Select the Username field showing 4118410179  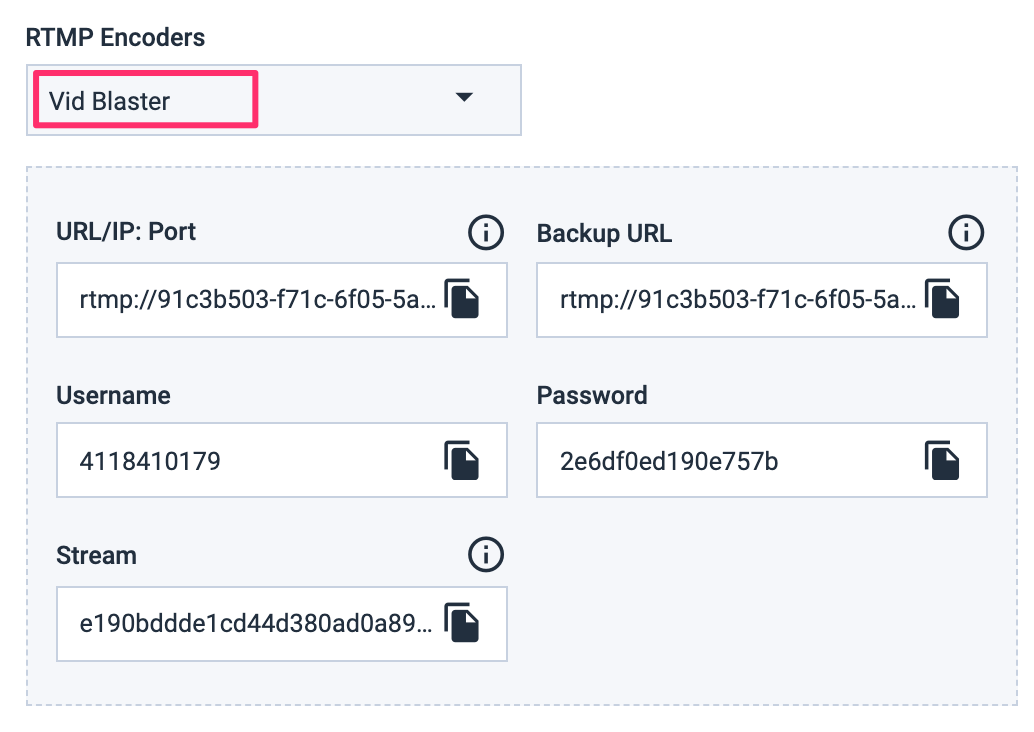pos(250,459)
